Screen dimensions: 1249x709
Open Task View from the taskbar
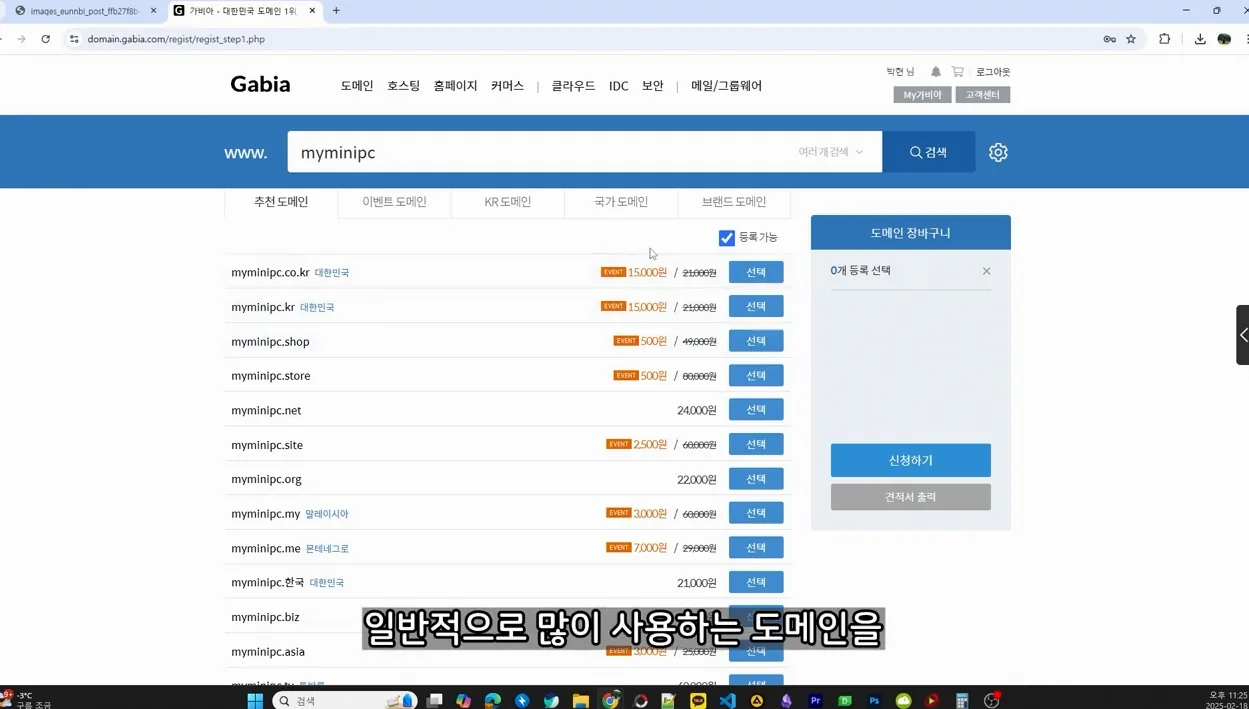point(435,700)
